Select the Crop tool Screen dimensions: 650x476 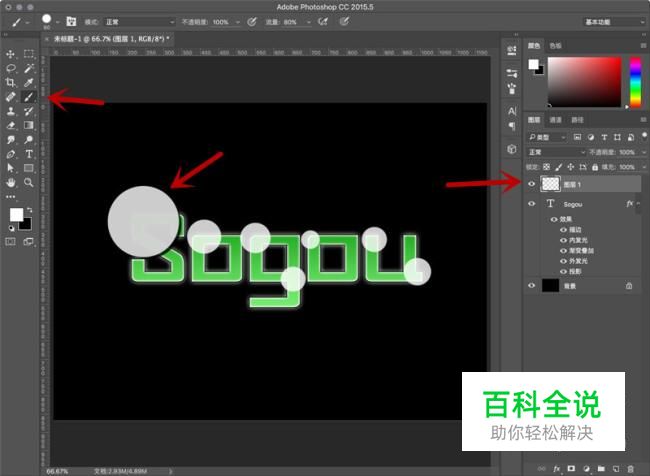(10, 83)
